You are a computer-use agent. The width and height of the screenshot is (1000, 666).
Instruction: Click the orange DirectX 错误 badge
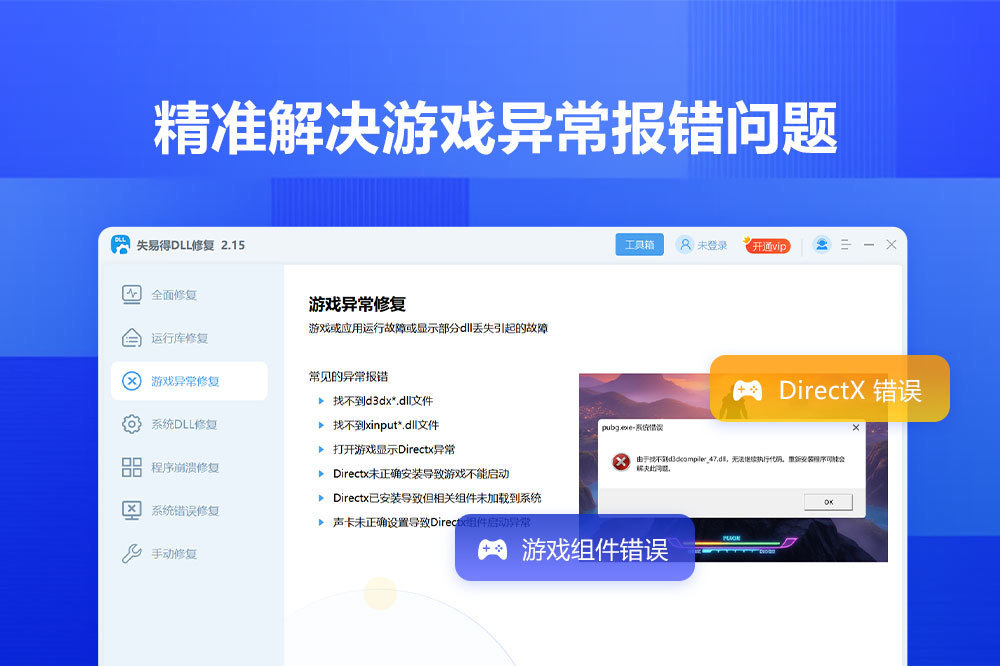click(829, 389)
